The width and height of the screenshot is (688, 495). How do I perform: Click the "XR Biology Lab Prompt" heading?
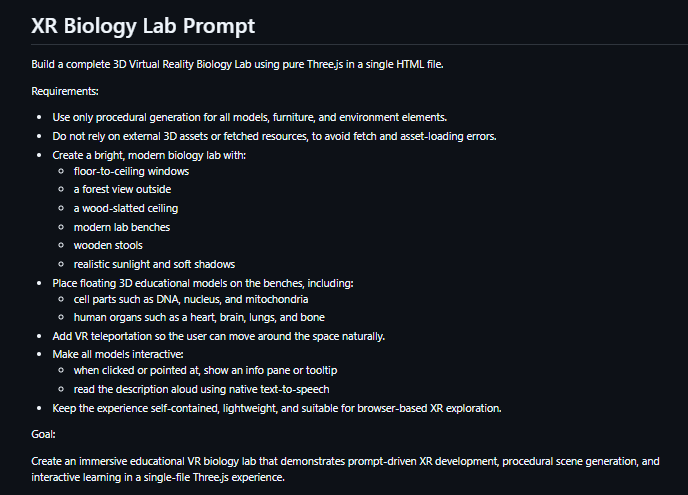coord(143,24)
